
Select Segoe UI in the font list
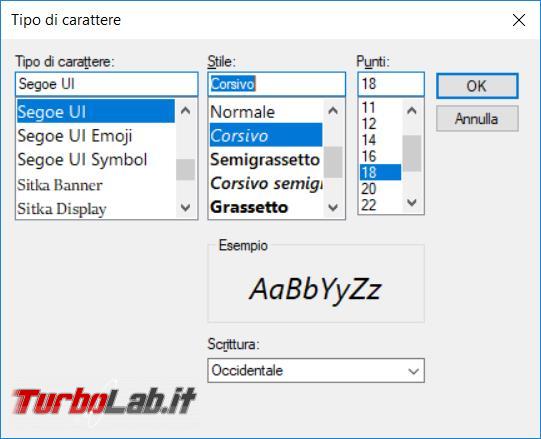pos(96,111)
